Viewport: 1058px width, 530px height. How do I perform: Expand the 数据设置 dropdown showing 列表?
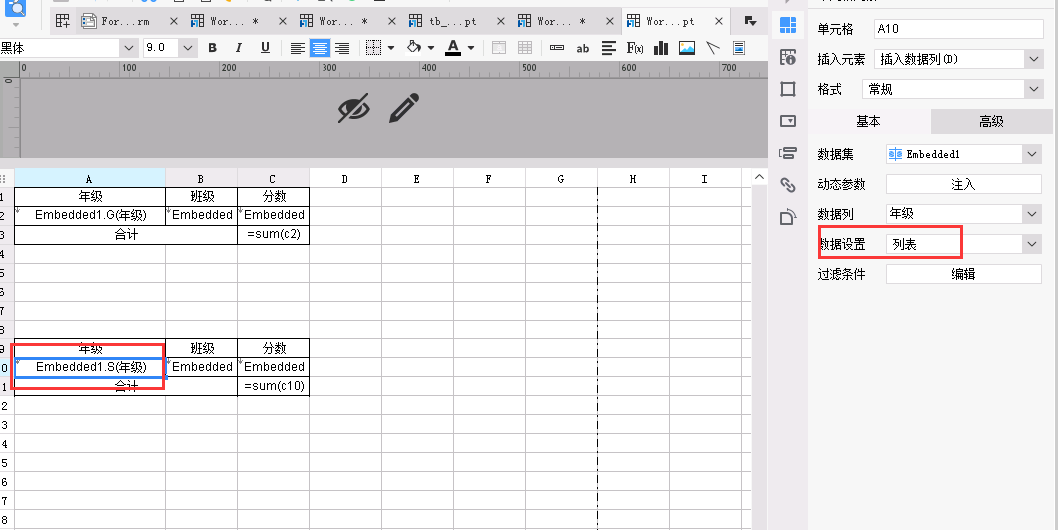click(x=964, y=244)
